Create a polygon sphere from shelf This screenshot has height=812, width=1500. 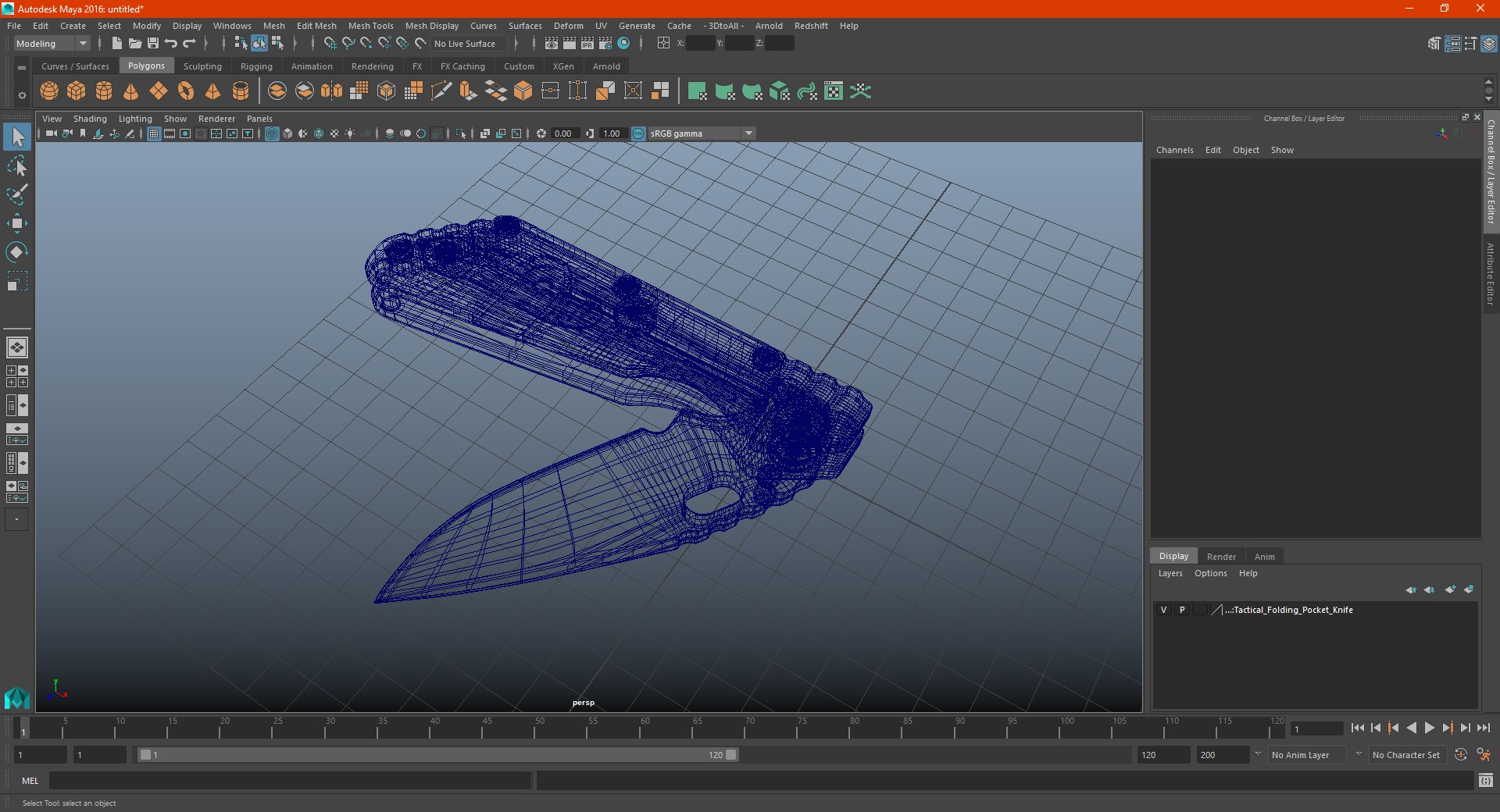tap(49, 91)
